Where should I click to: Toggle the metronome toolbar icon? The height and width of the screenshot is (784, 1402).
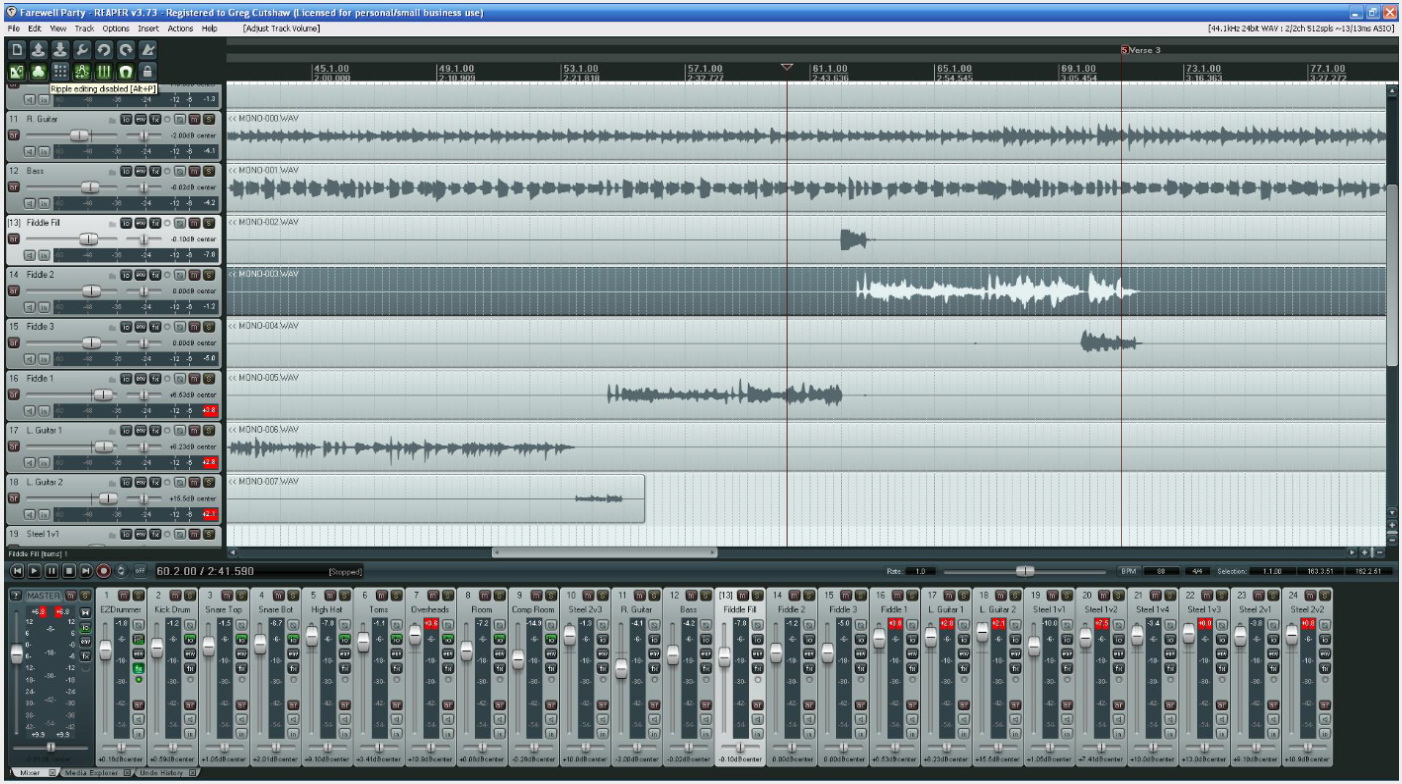(148, 49)
